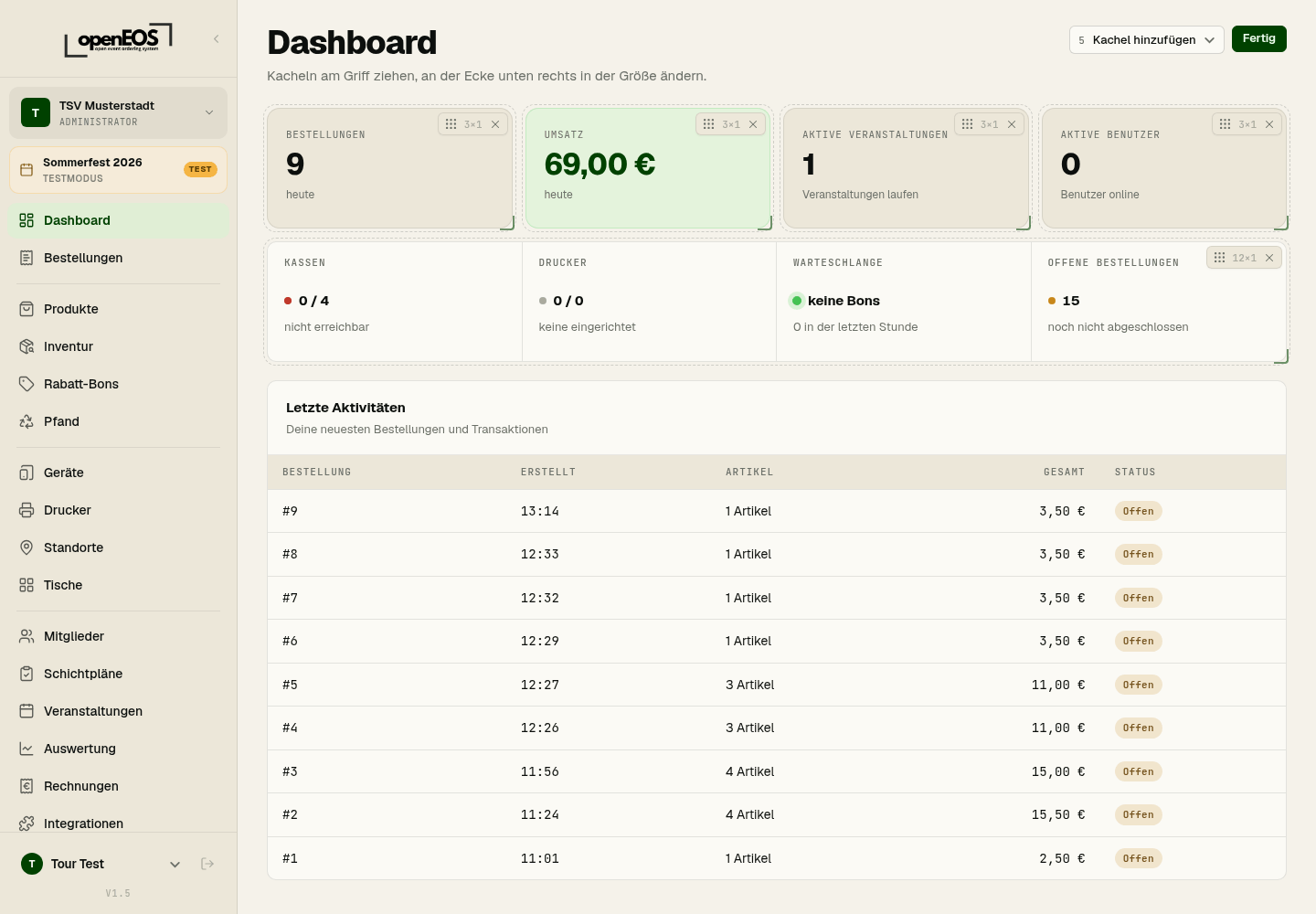The height and width of the screenshot is (914, 1316).
Task: Click the Offen status of order #9
Action: click(x=1138, y=511)
